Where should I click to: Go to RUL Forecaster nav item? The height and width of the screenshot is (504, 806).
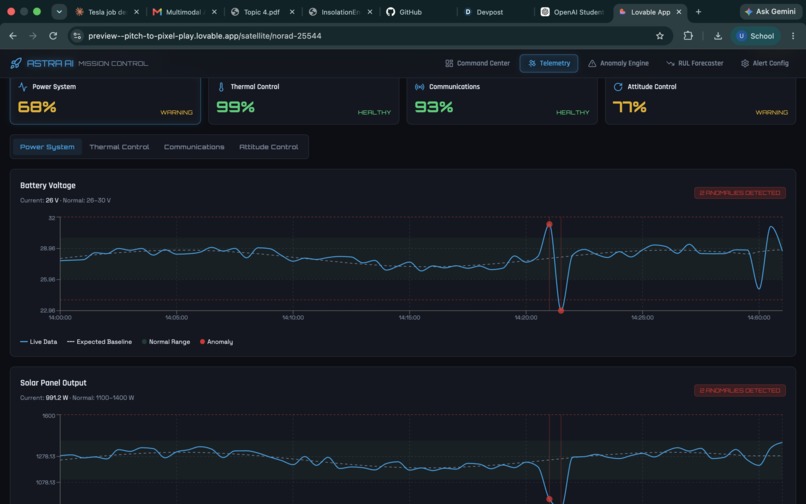point(694,63)
